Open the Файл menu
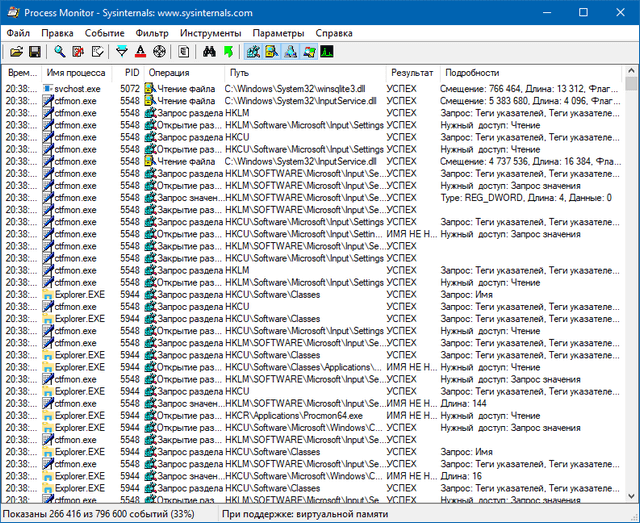This screenshot has height=523, width=640. click(x=18, y=33)
